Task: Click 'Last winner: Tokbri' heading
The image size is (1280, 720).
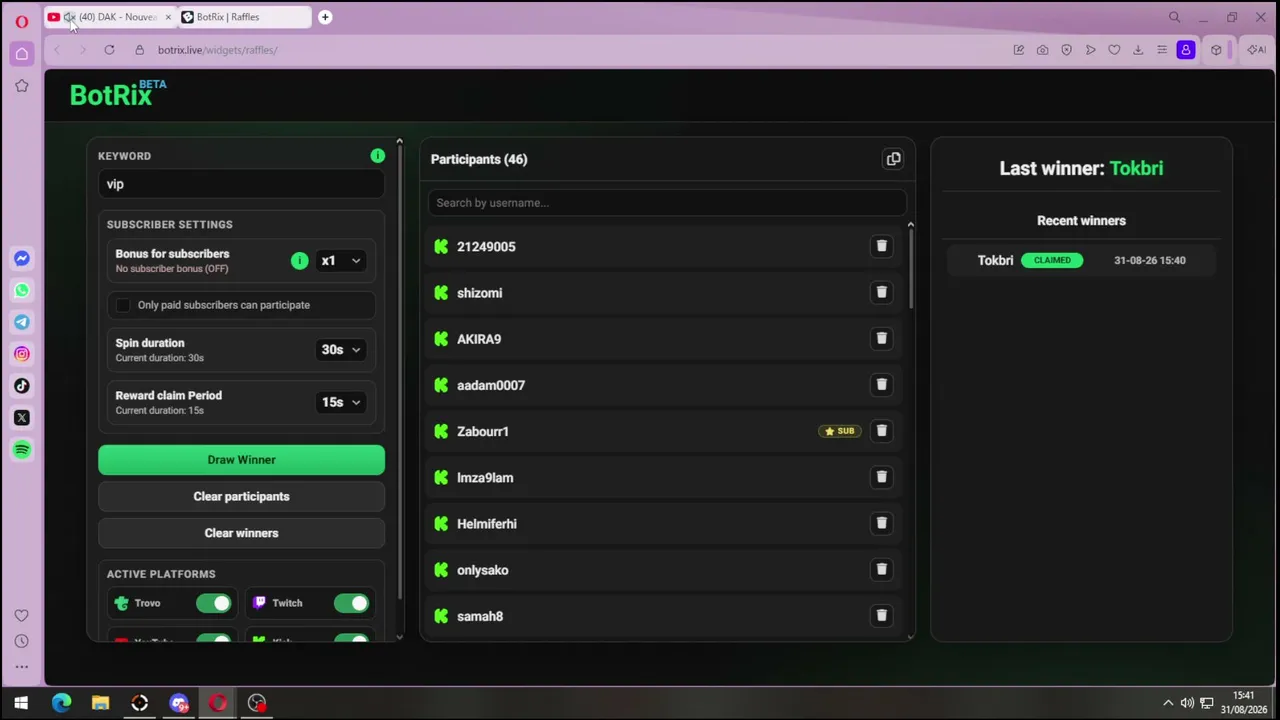Action: (x=1081, y=168)
